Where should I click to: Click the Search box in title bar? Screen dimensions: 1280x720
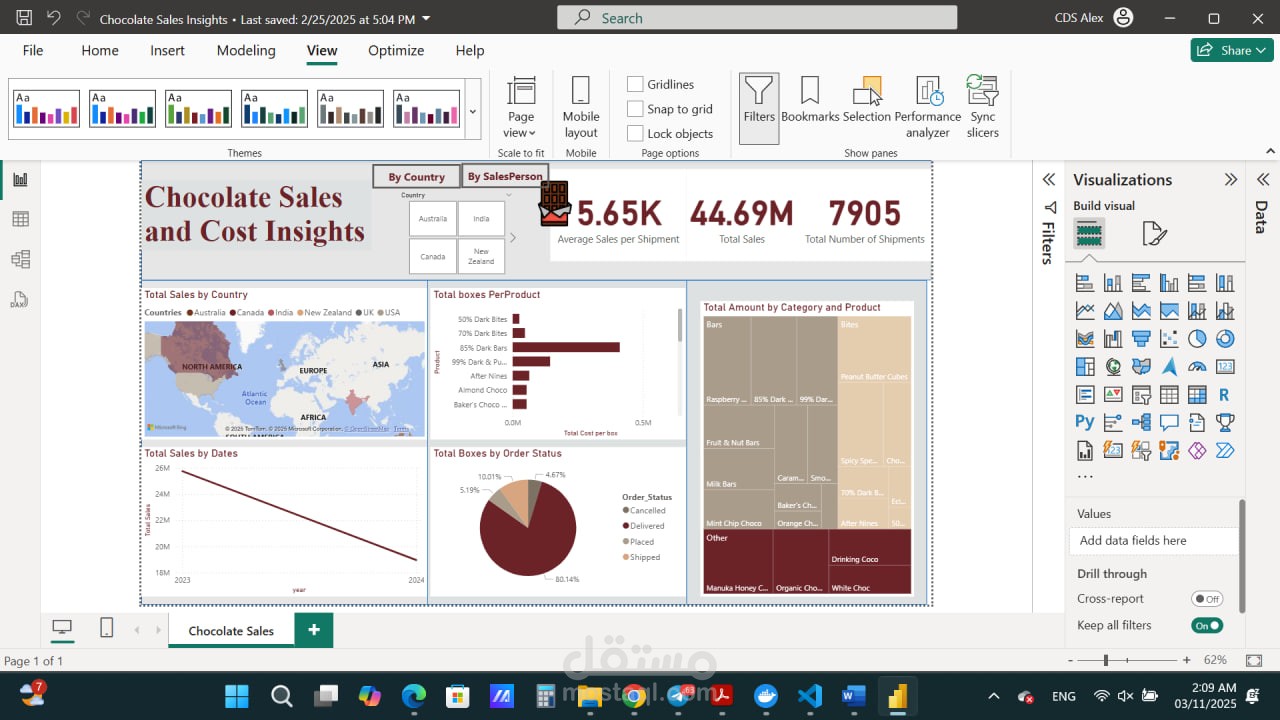[757, 18]
